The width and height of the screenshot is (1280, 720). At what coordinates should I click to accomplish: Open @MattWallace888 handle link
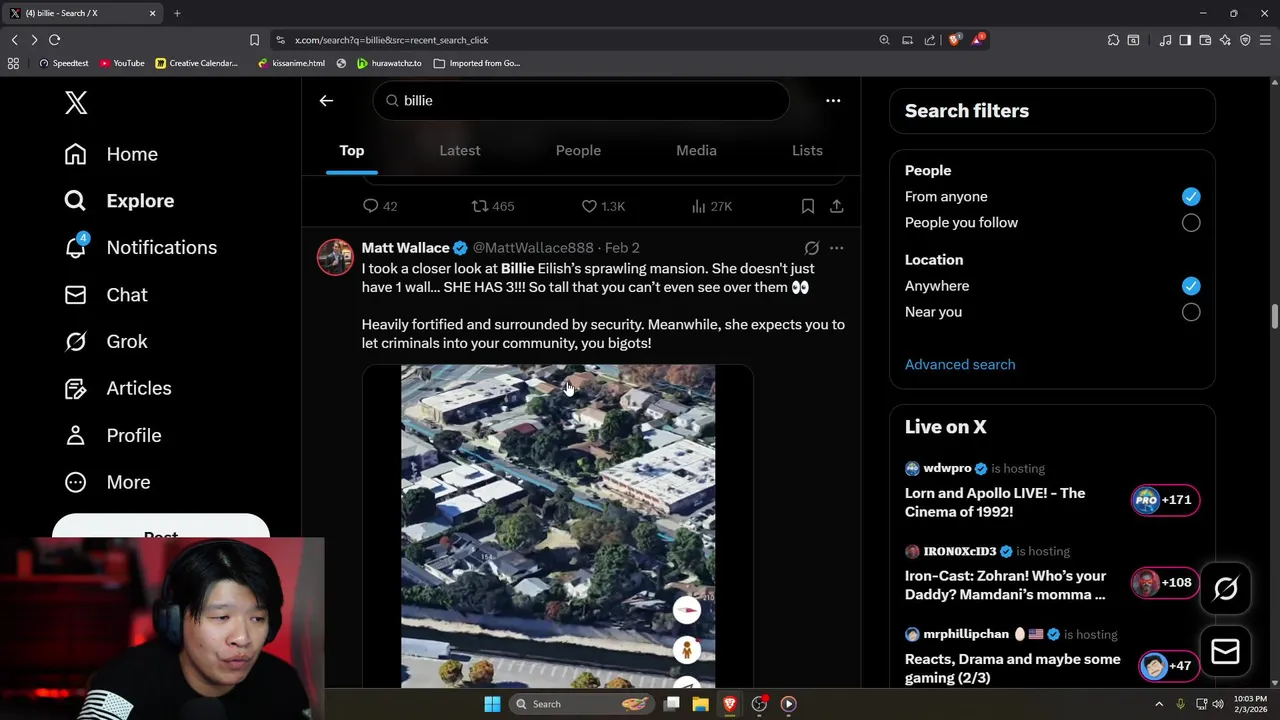[533, 248]
